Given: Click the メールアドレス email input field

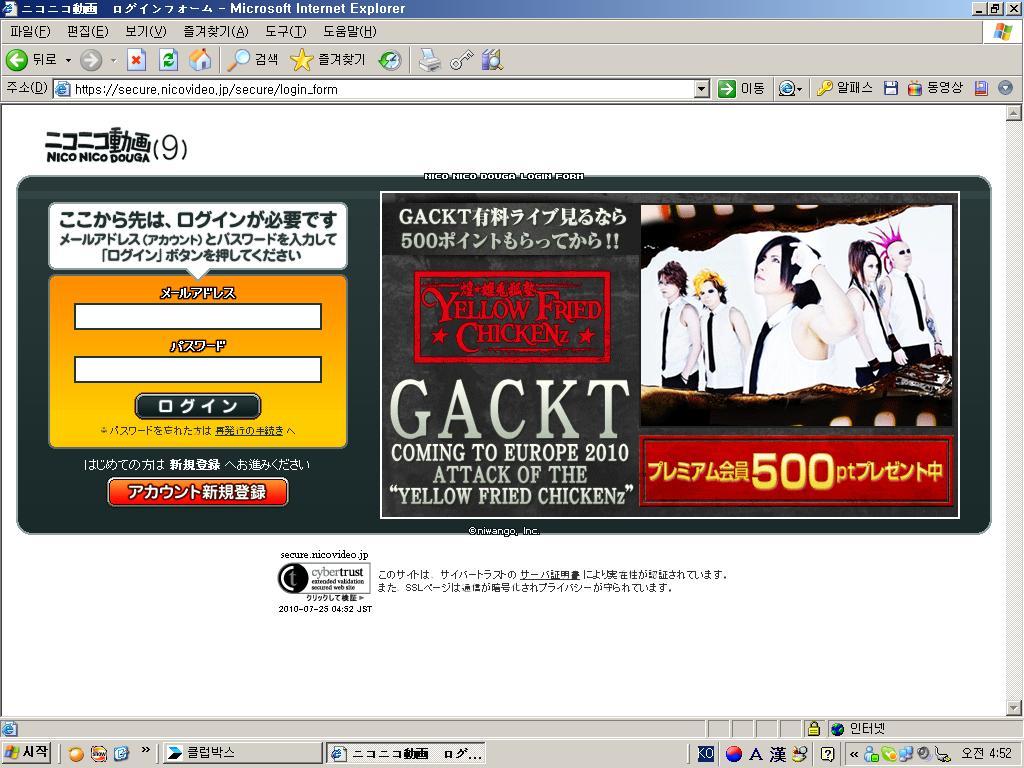Looking at the screenshot, I should tap(198, 317).
